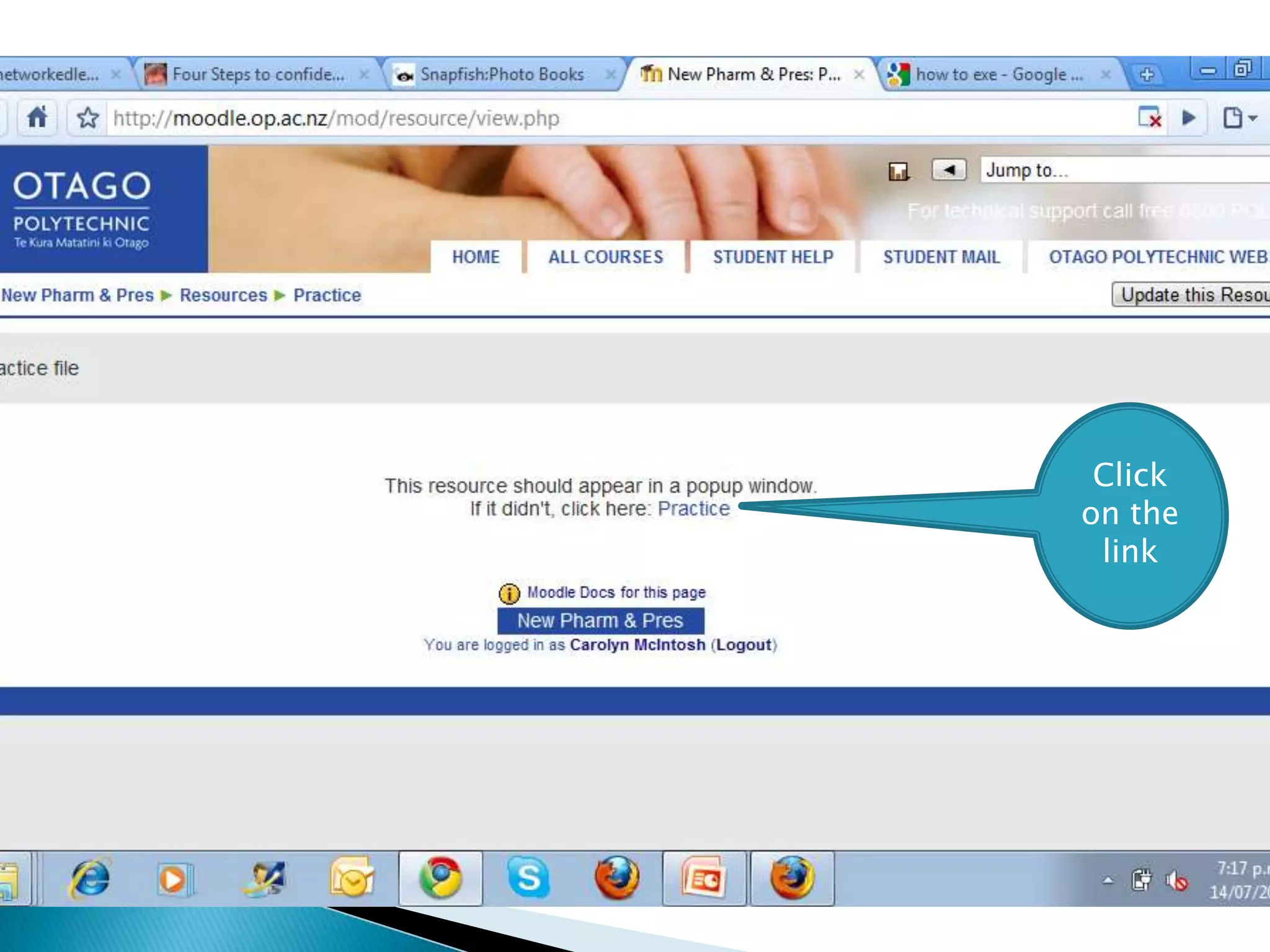Open Skype from the taskbar

(x=528, y=878)
